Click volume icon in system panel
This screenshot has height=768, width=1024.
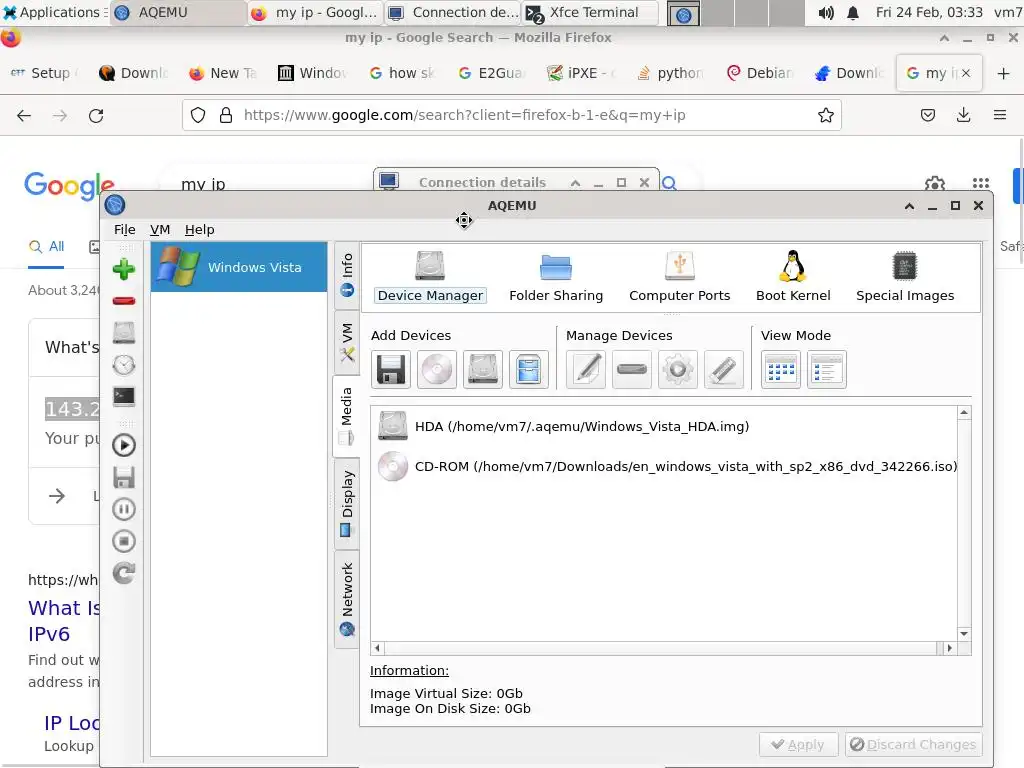click(x=826, y=12)
